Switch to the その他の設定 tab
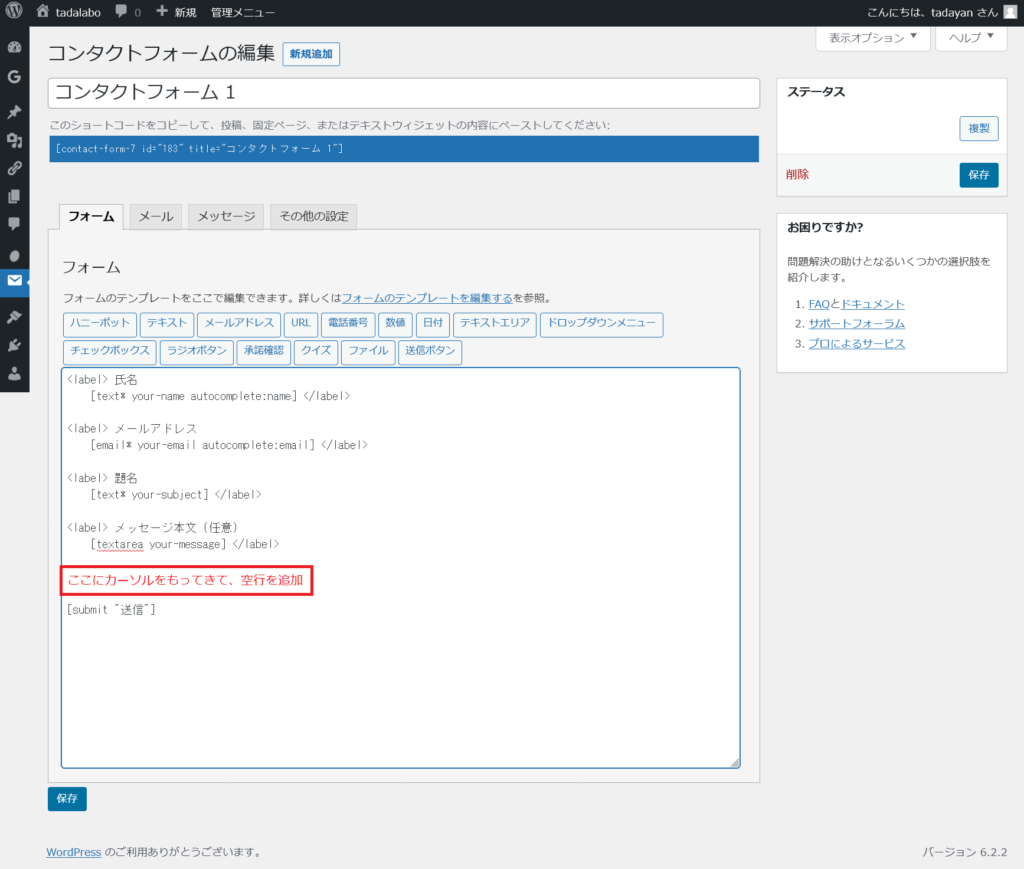 point(313,217)
